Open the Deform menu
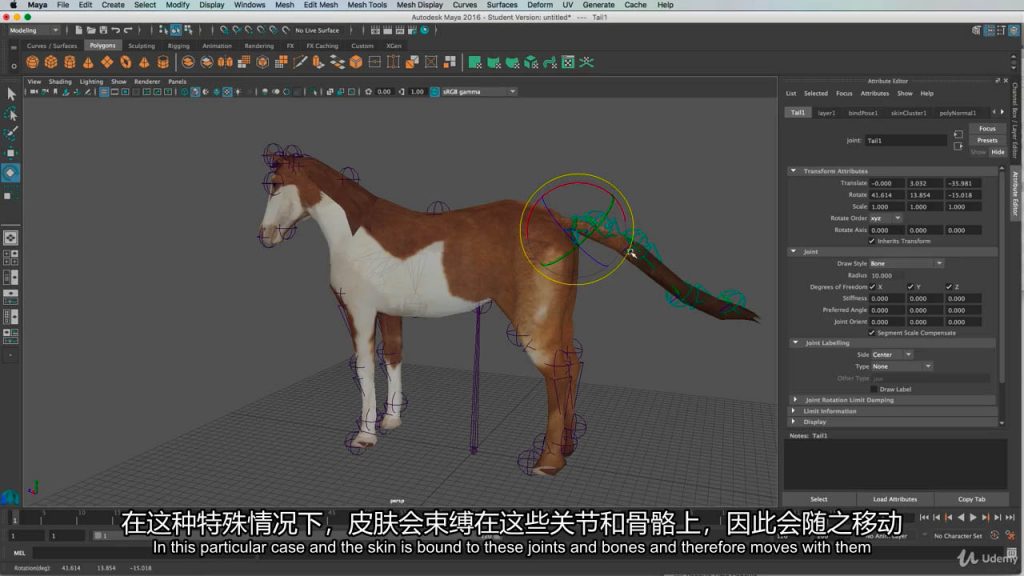Image resolution: width=1024 pixels, height=576 pixels. point(539,5)
